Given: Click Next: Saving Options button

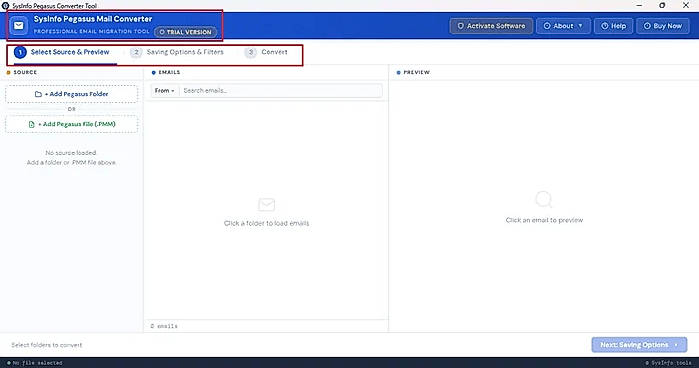Looking at the screenshot, I should tap(639, 345).
